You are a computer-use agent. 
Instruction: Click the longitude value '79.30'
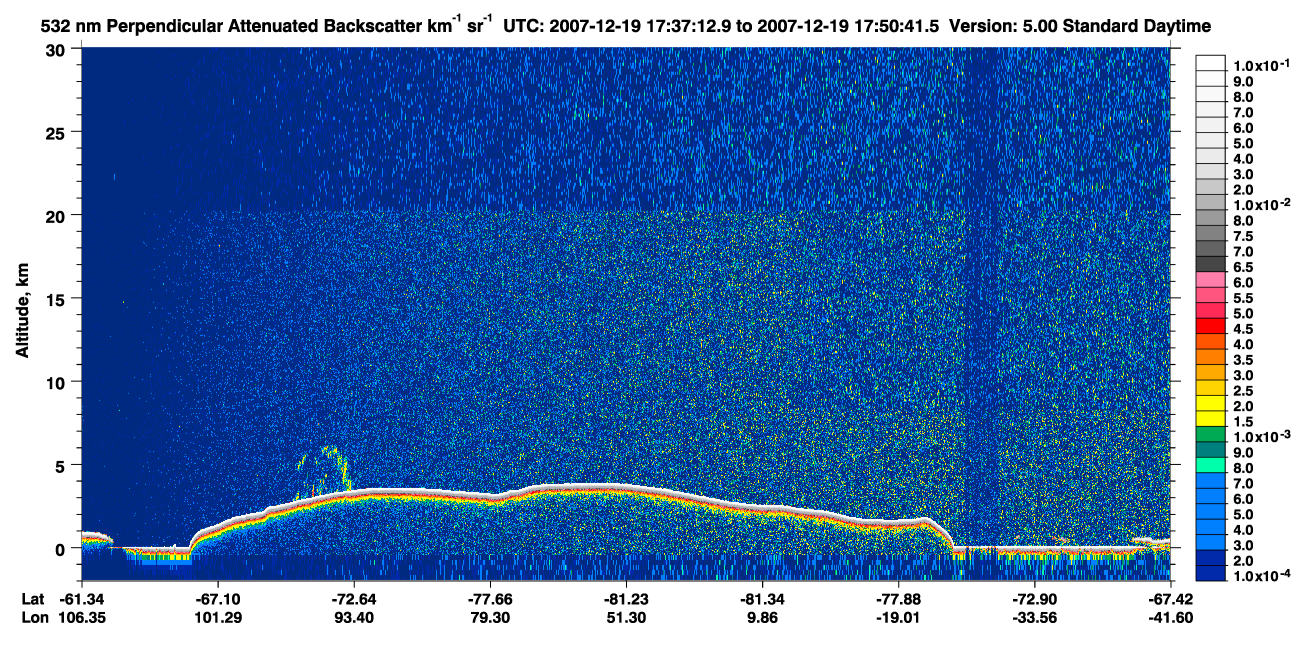click(489, 618)
